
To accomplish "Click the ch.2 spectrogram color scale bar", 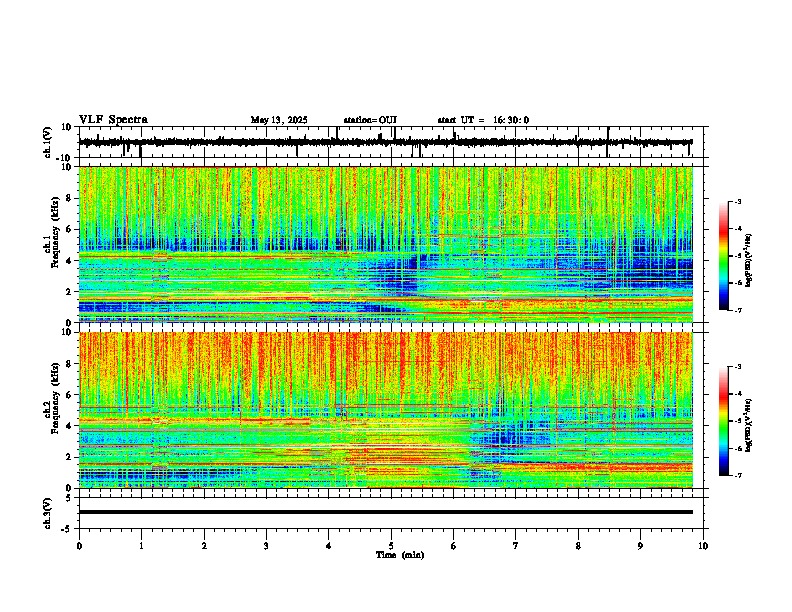I will [723, 421].
